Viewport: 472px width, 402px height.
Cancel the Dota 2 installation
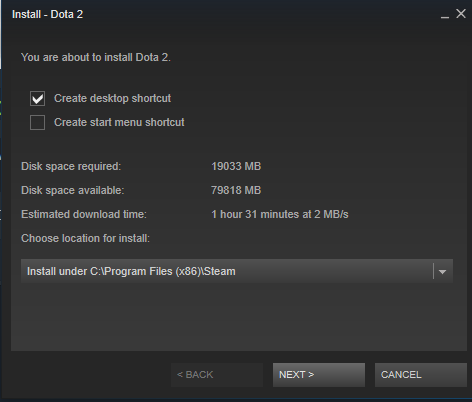[421, 375]
